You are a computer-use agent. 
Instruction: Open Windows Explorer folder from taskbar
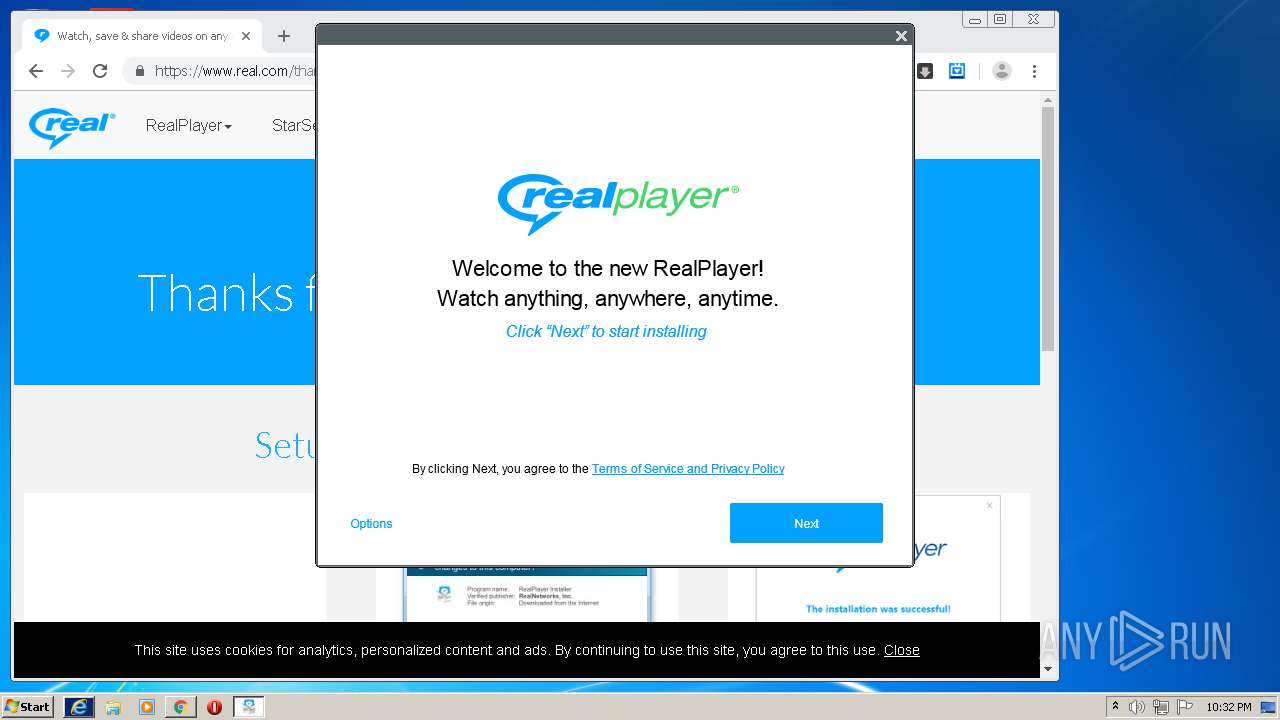113,707
